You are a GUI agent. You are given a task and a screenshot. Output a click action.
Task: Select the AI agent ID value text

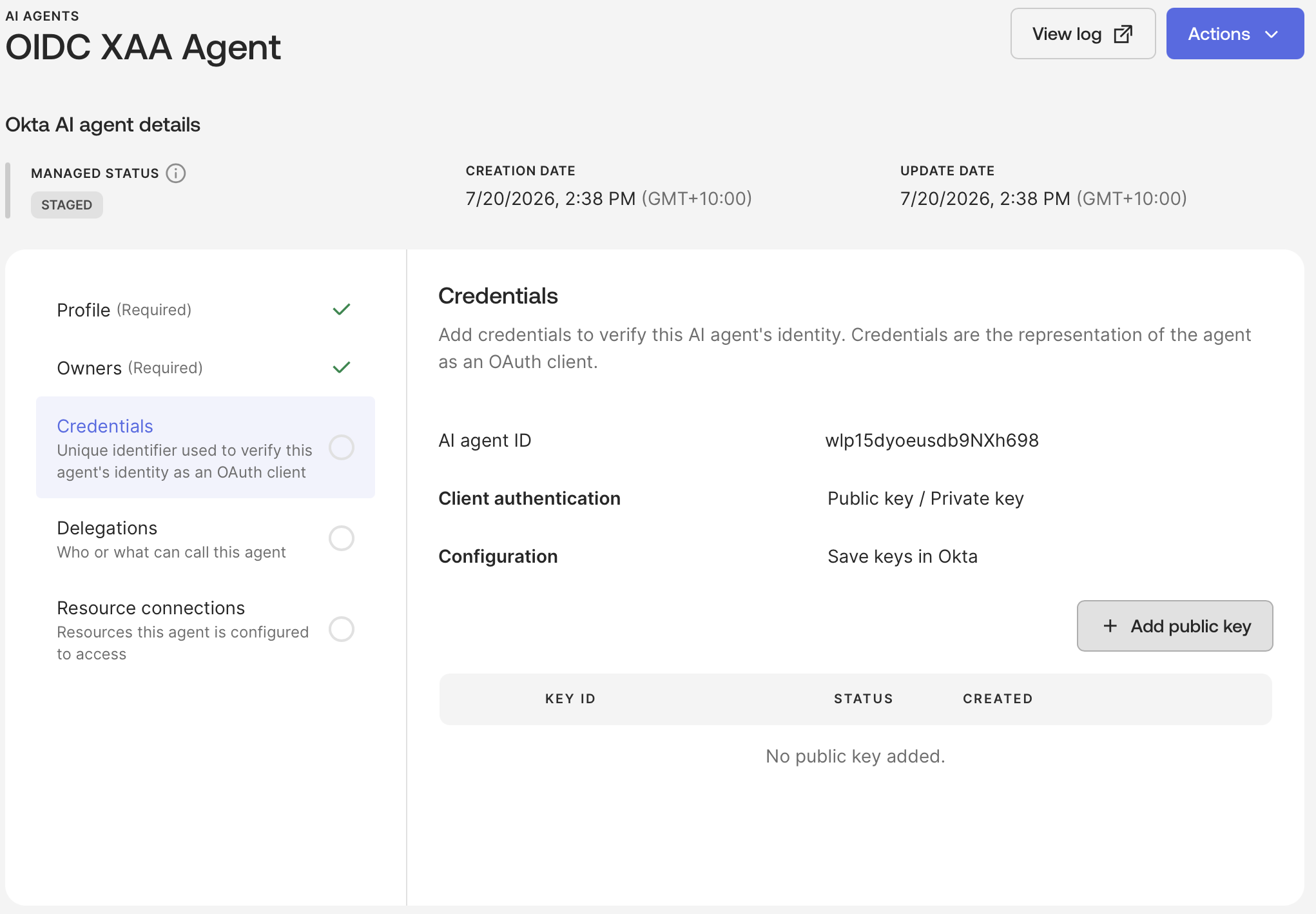[x=932, y=440]
